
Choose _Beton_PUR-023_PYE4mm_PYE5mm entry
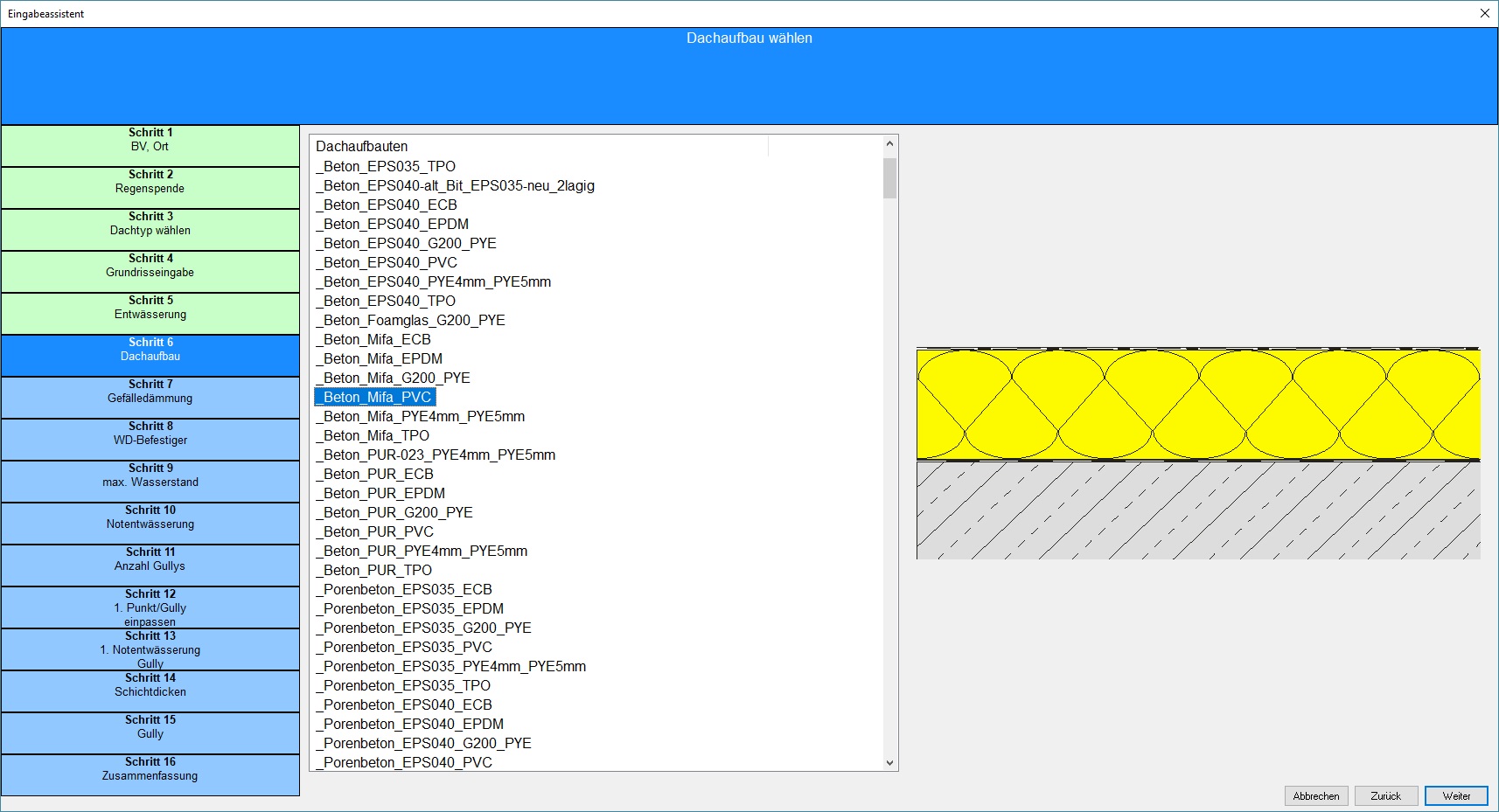click(436, 455)
